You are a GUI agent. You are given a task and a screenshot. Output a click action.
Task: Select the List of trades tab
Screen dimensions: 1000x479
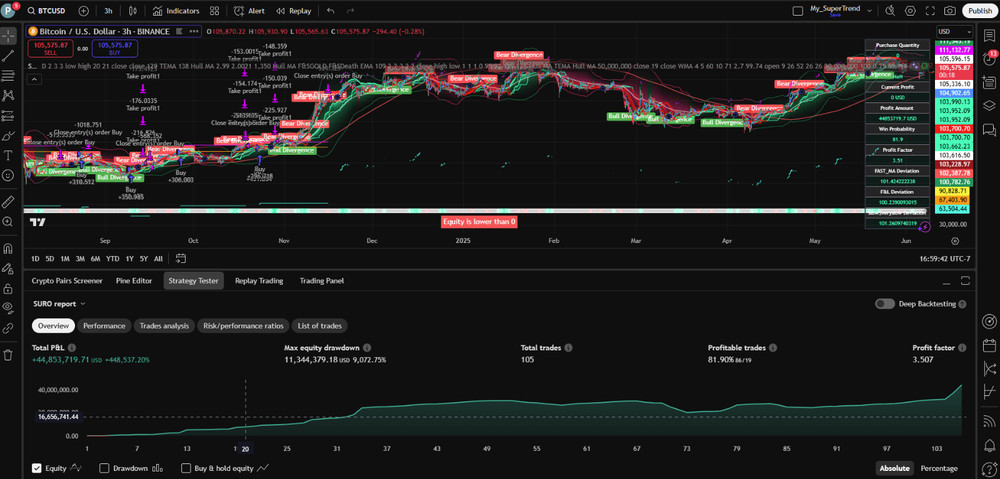(x=320, y=326)
